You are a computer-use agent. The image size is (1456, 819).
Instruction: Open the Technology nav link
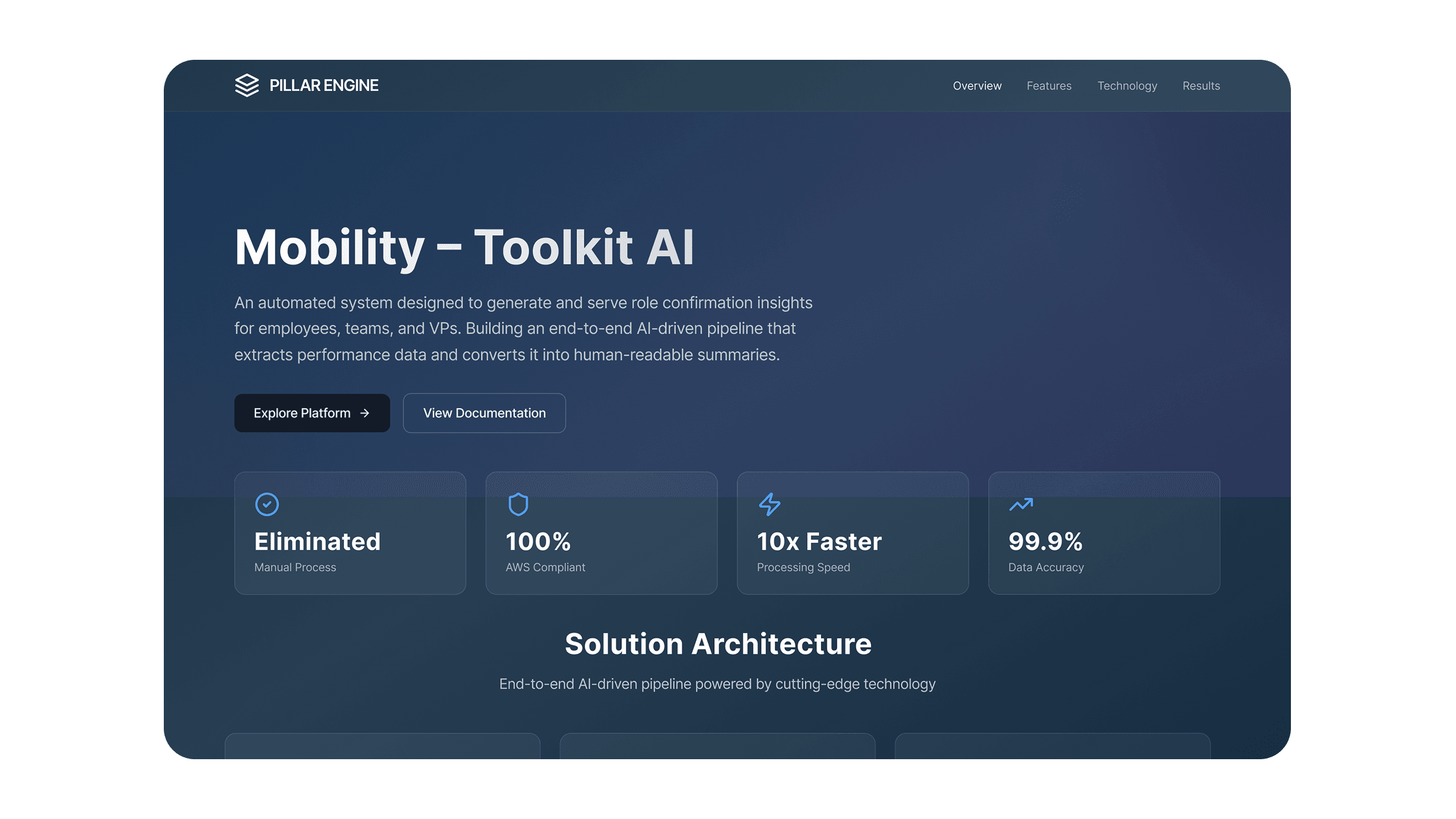(1127, 85)
